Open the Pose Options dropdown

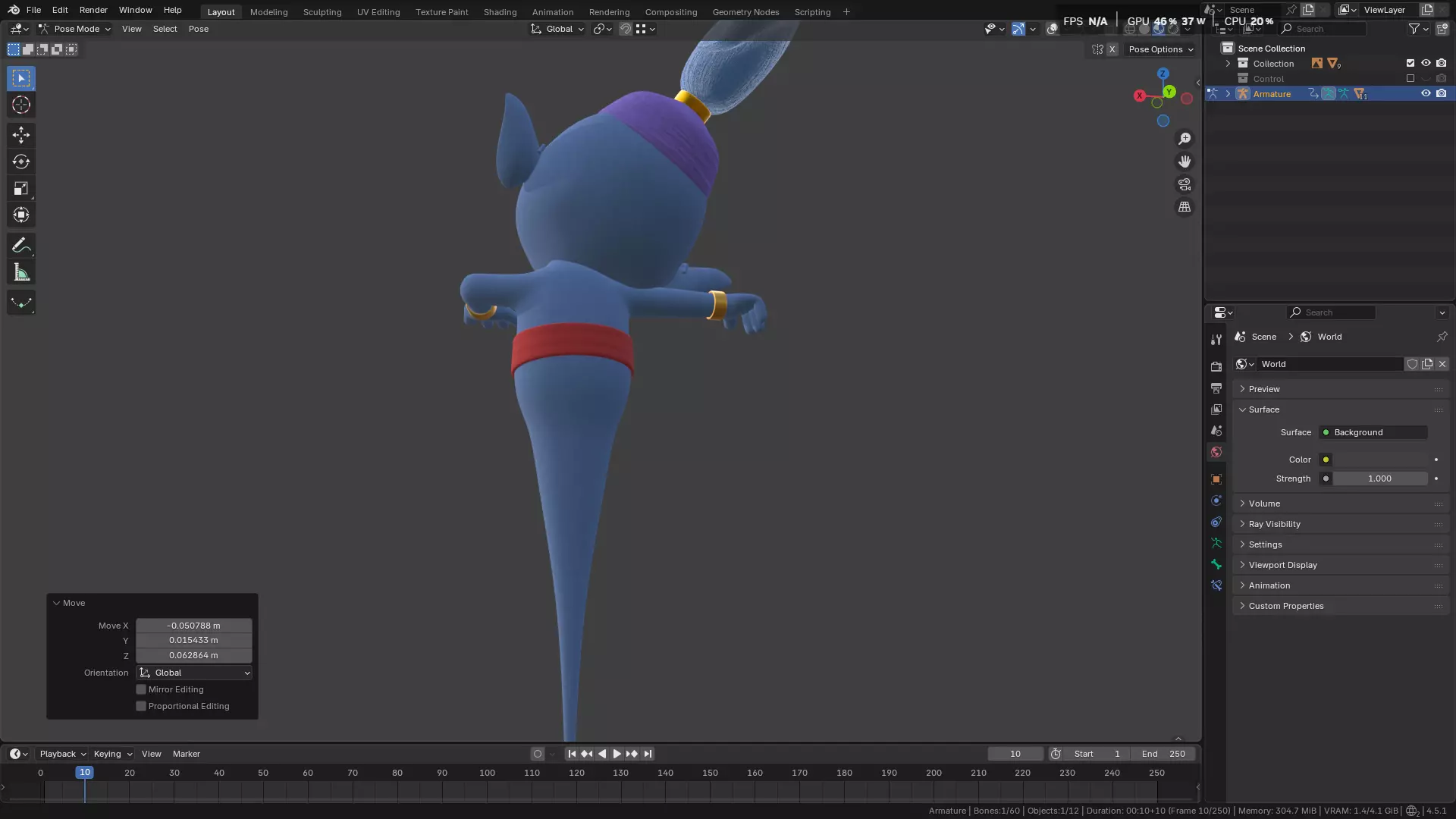point(1160,49)
